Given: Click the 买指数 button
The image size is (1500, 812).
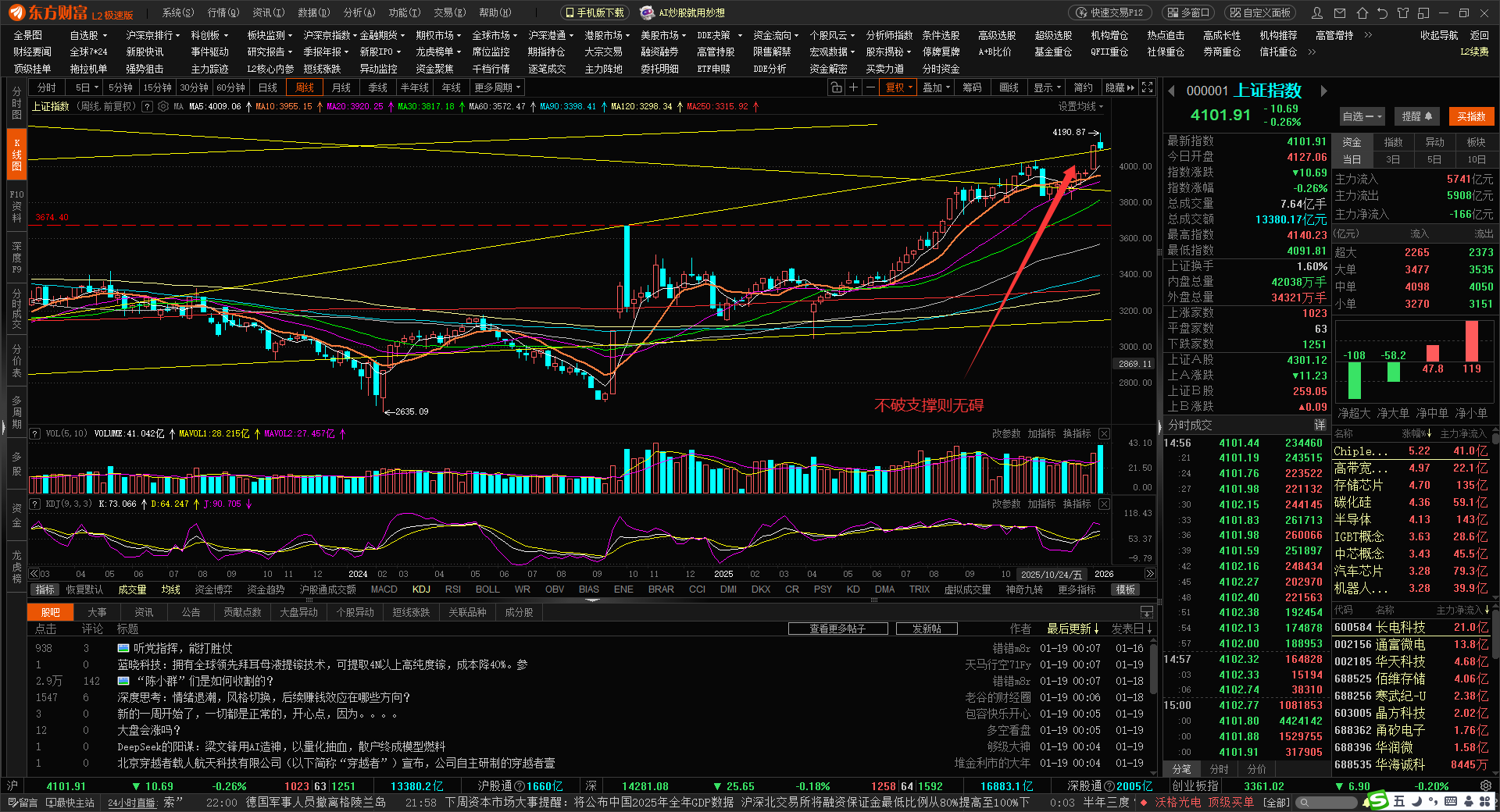Looking at the screenshot, I should 1471,116.
